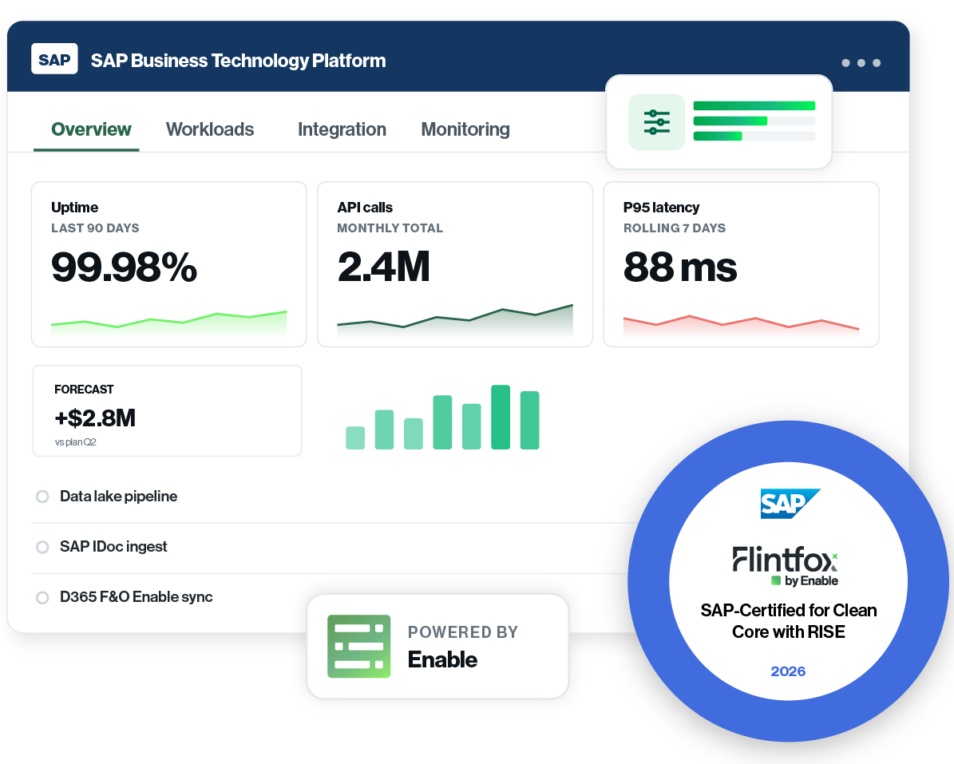This screenshot has width=954, height=764.
Task: Select the D365 F&O Enable sync radio
Action: (43, 597)
